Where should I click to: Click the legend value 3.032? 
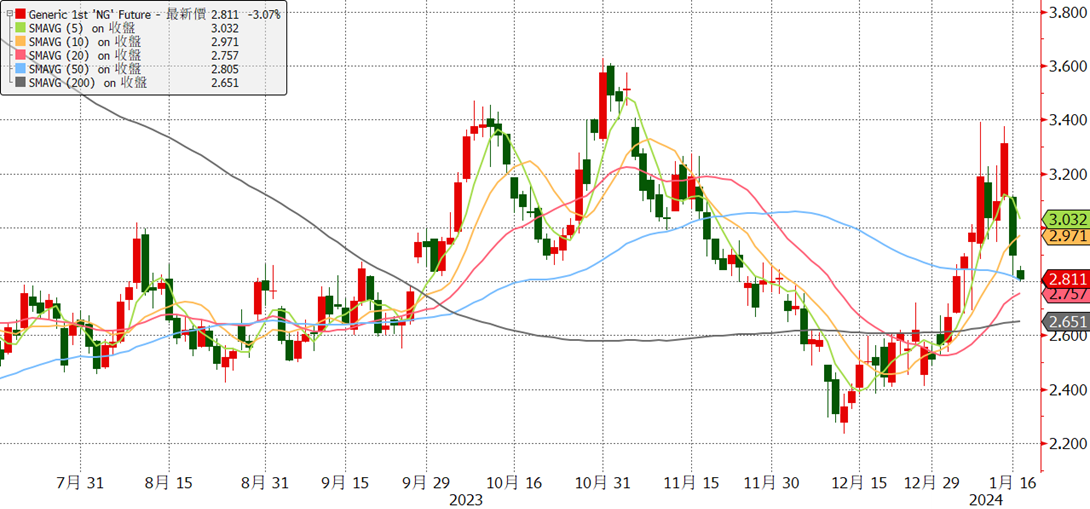point(225,28)
